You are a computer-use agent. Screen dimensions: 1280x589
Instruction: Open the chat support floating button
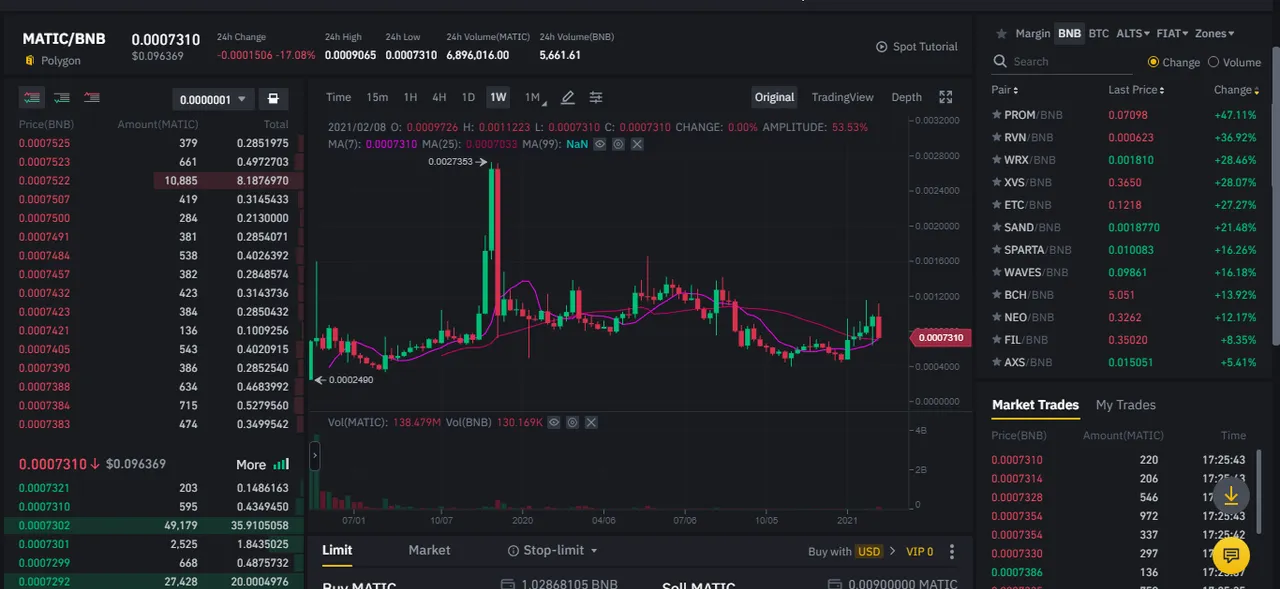click(x=1231, y=555)
